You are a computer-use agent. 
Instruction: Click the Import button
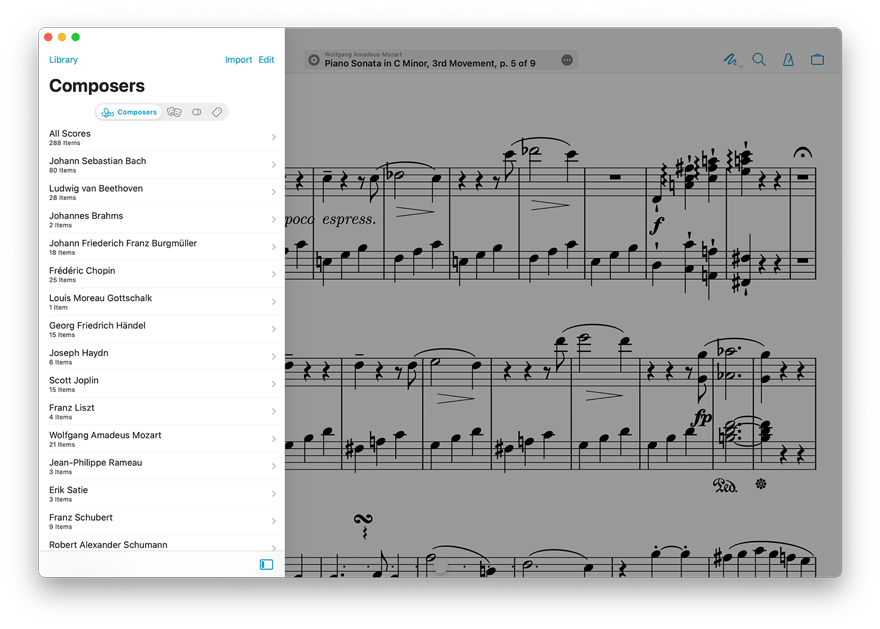click(x=239, y=59)
